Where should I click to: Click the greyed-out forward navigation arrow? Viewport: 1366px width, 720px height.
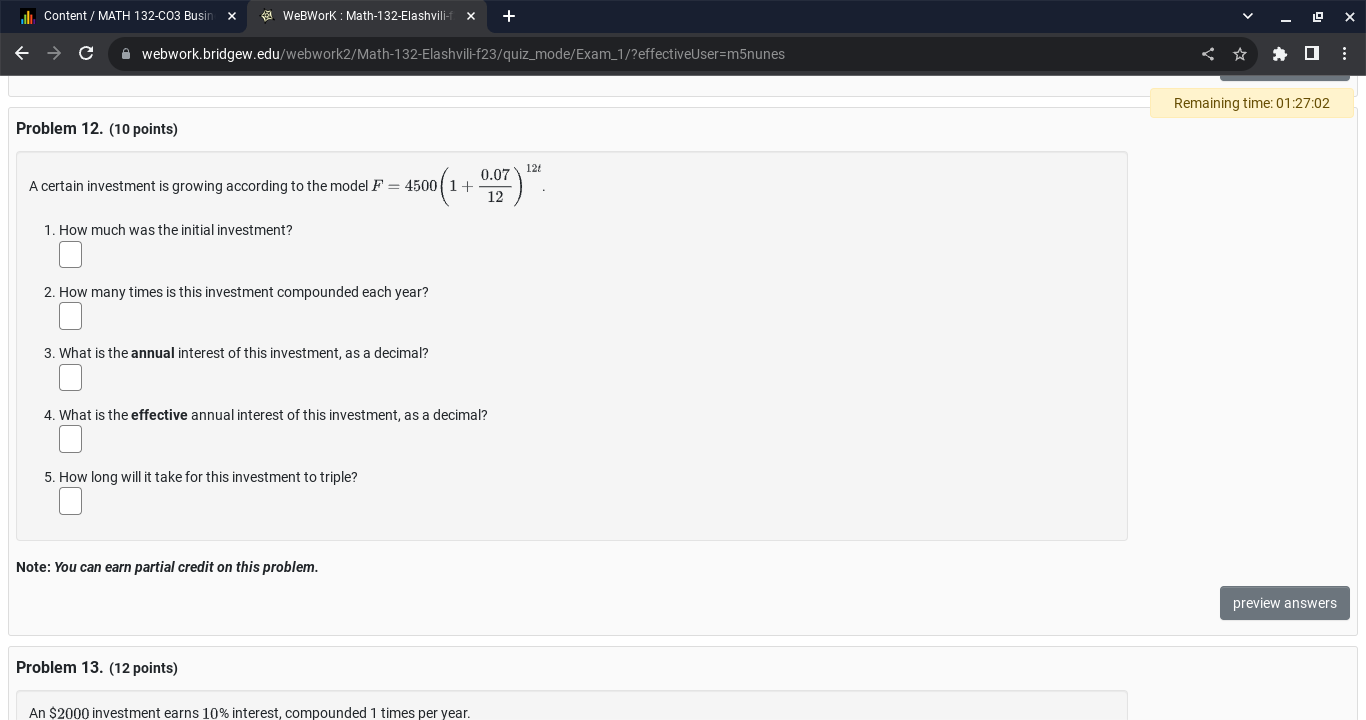point(54,54)
